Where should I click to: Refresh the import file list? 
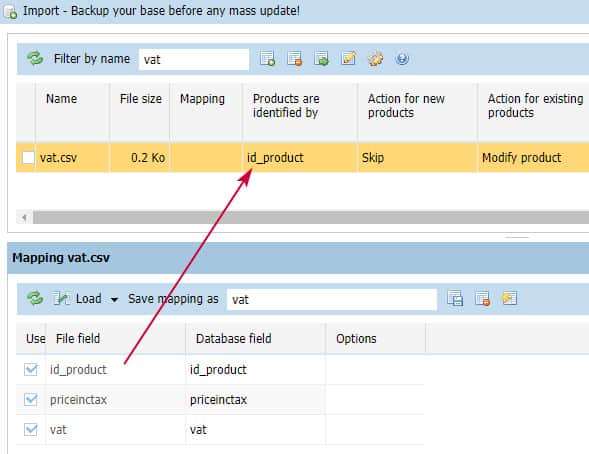coord(35,59)
